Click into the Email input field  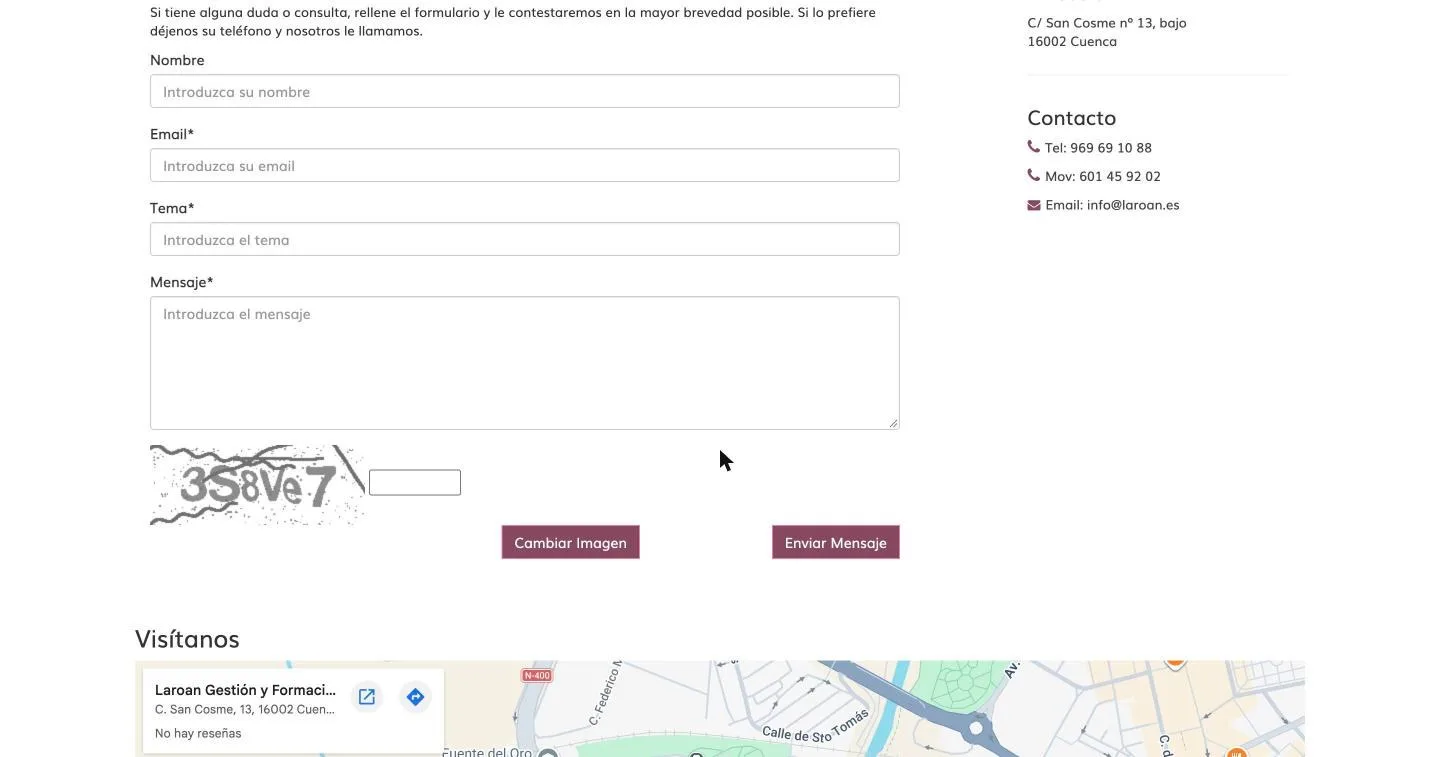(x=525, y=165)
